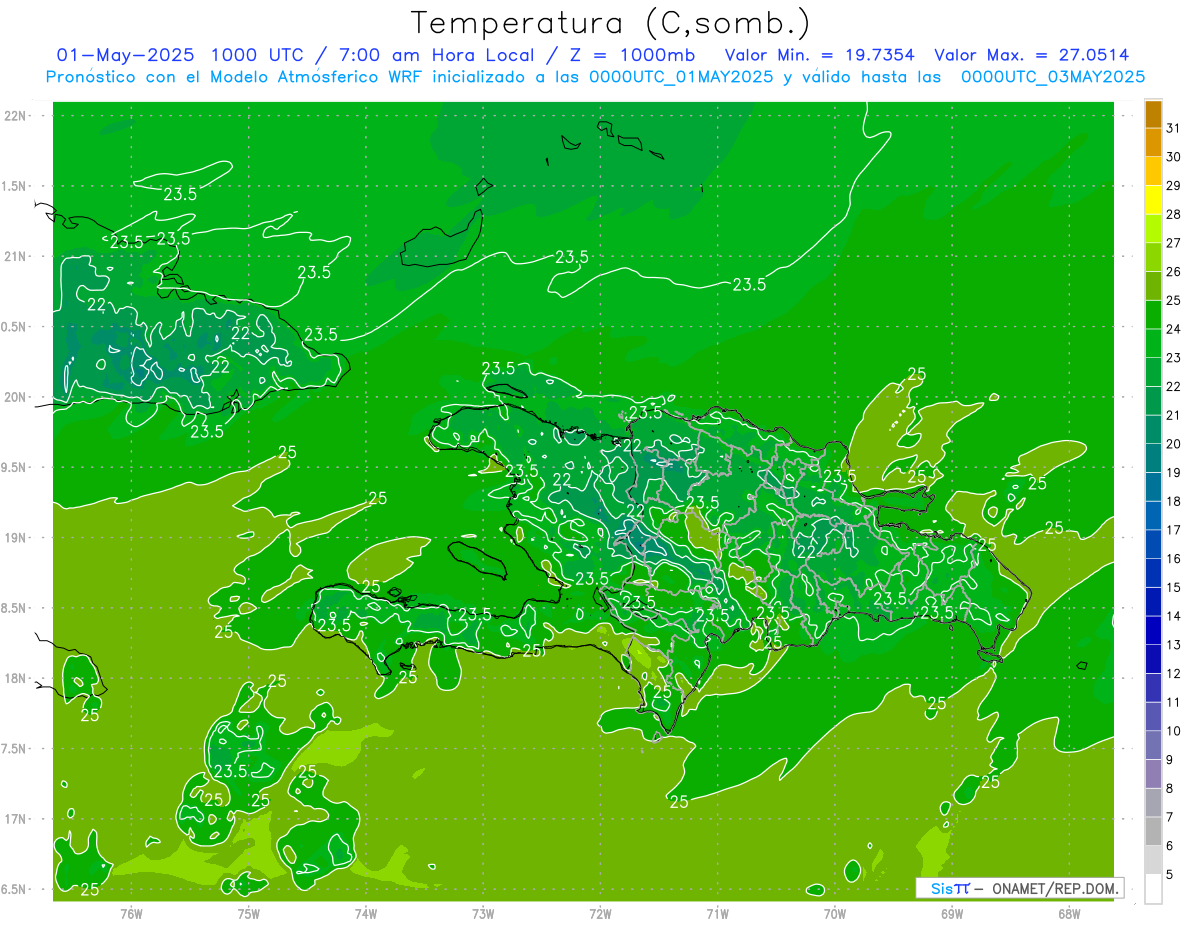
Task: Click the blue colorbar swatch between 15 and 16
Action: [1153, 572]
